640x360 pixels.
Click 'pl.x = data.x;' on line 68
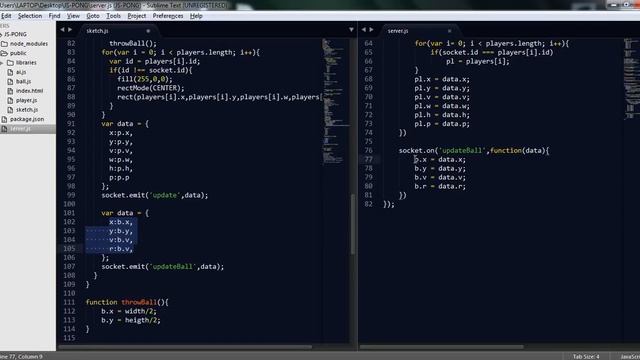click(442, 79)
